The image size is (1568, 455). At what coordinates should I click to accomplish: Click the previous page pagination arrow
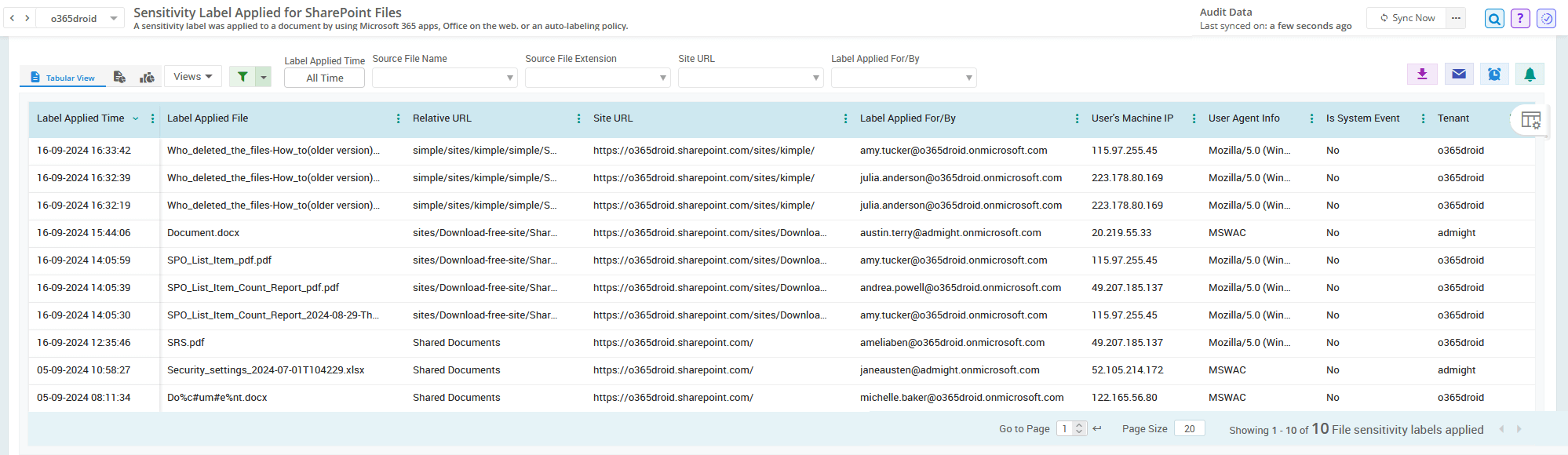(1501, 429)
